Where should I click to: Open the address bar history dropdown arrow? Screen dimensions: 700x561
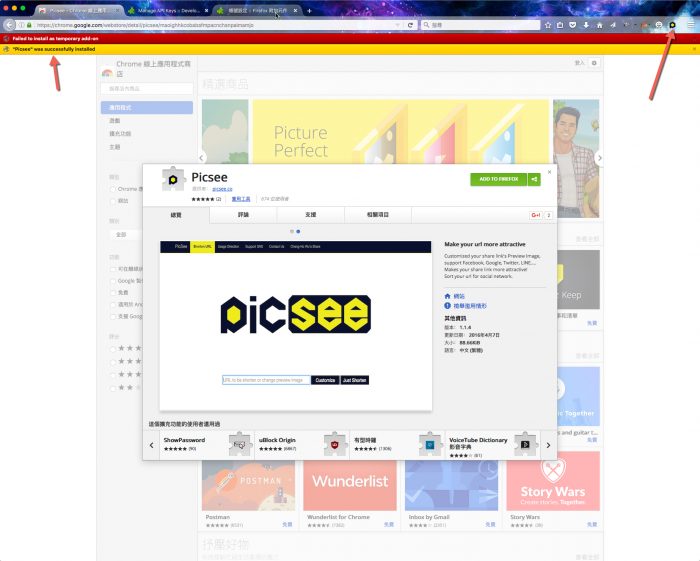(397, 25)
